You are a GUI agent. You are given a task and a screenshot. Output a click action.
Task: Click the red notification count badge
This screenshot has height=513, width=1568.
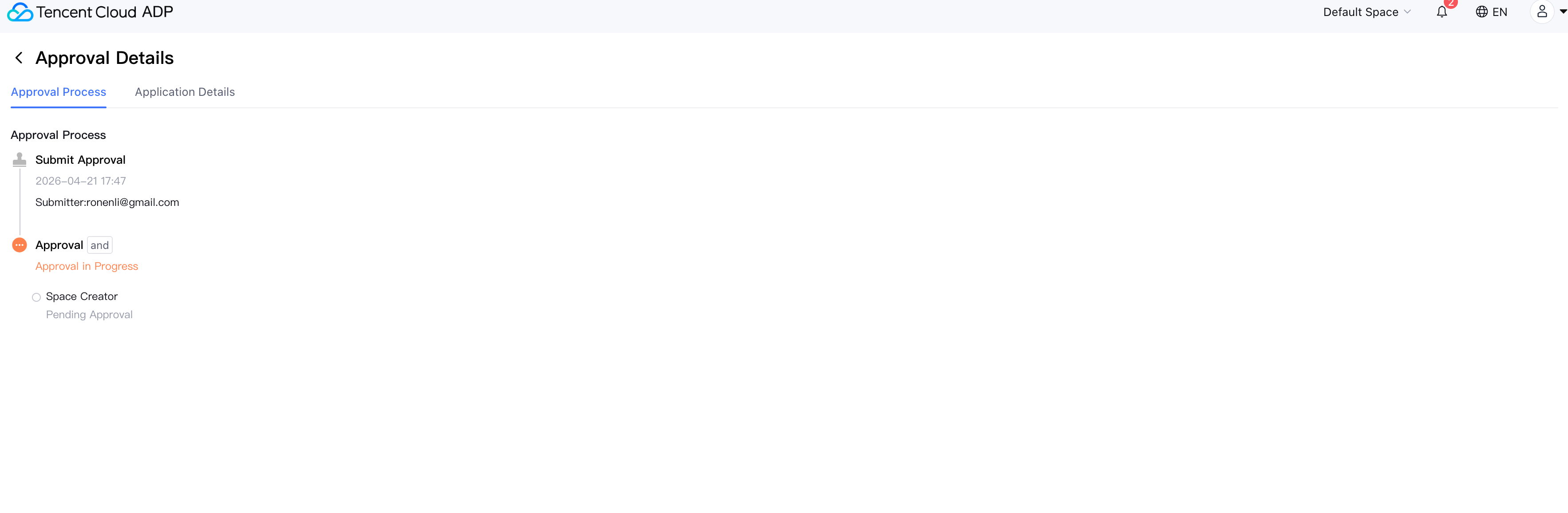pyautogui.click(x=1451, y=3)
